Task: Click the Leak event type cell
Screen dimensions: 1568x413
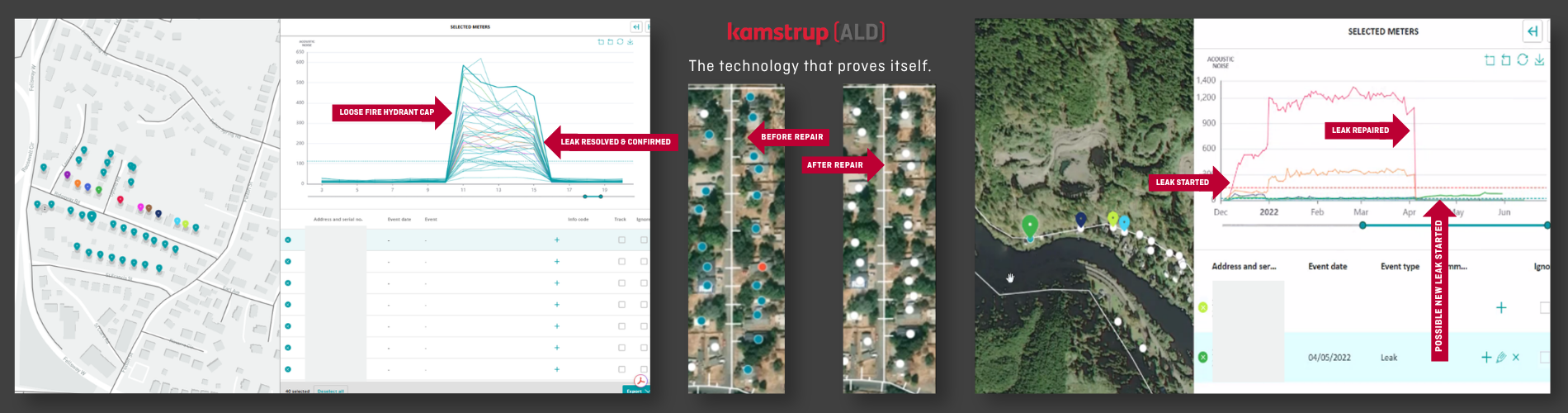Action: point(1389,358)
